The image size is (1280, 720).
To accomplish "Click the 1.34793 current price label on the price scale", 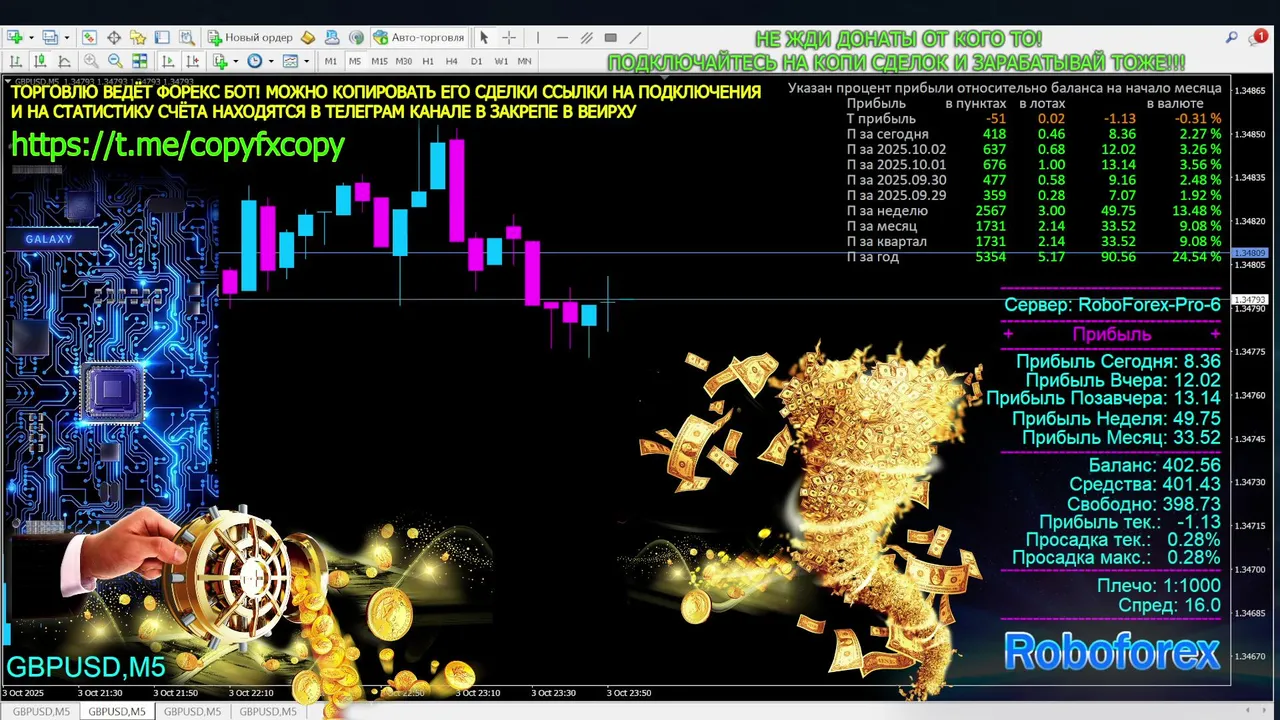I will pyautogui.click(x=1250, y=300).
